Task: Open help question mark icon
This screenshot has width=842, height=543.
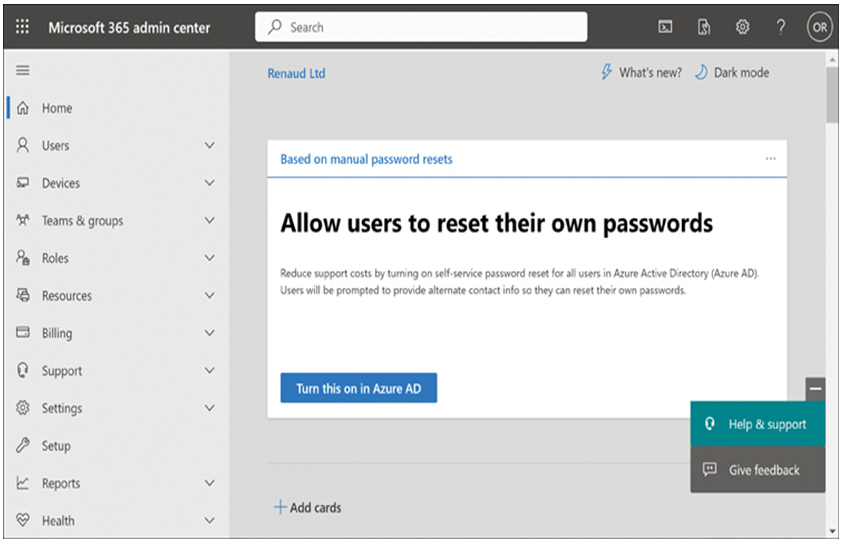Action: [781, 27]
